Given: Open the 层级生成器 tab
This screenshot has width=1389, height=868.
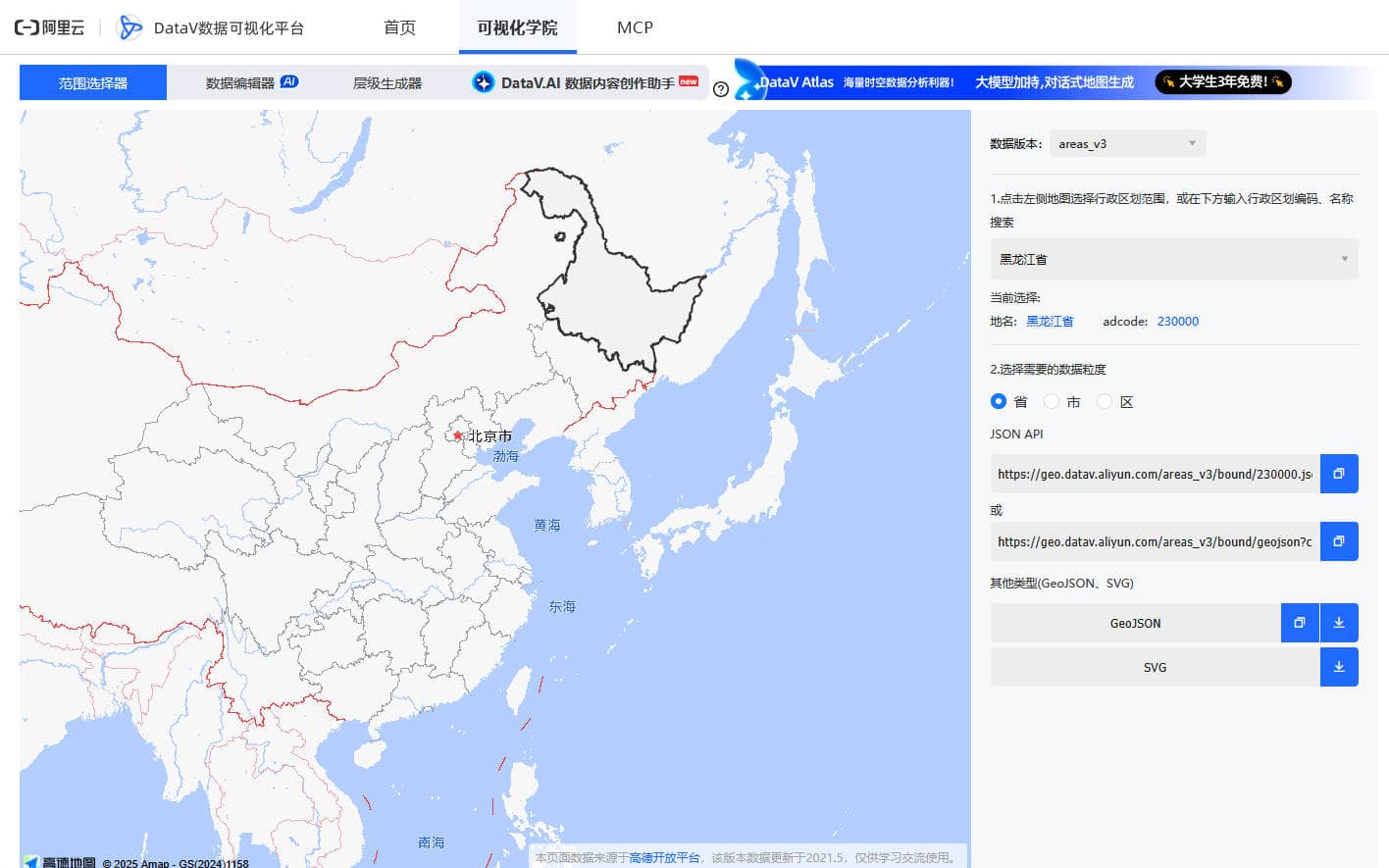Looking at the screenshot, I should tap(386, 83).
